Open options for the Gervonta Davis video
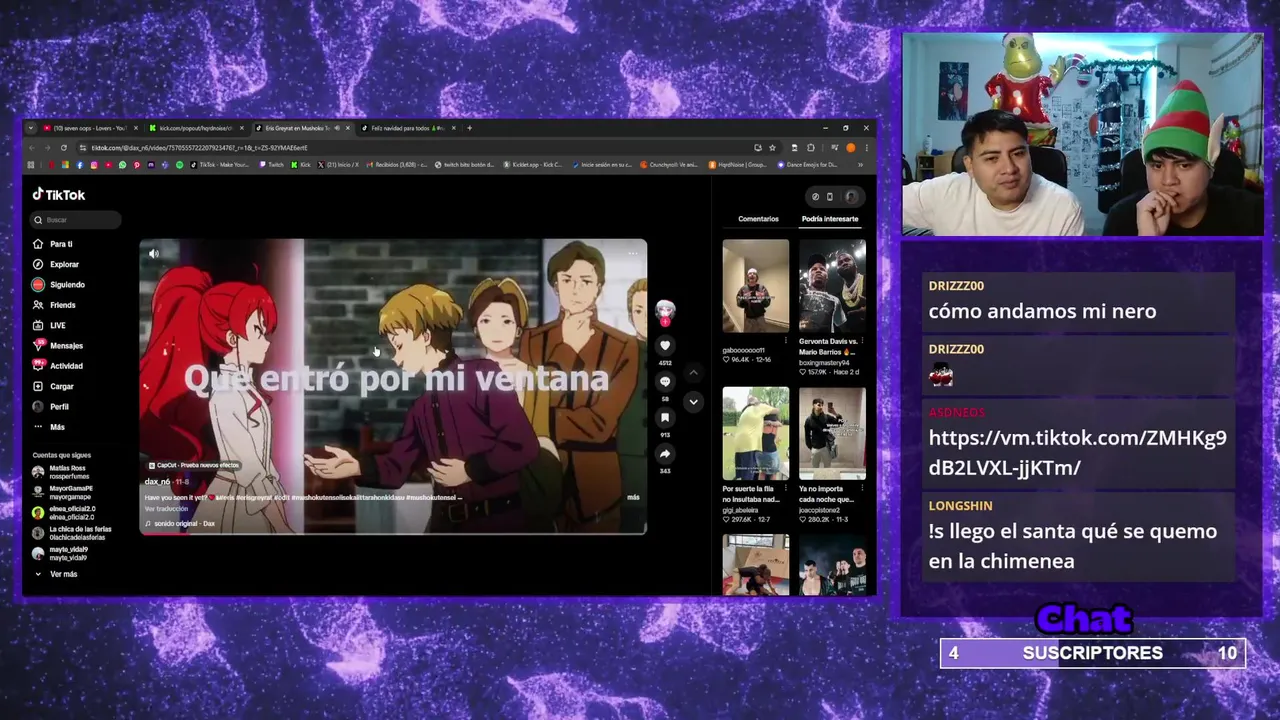 (862, 341)
